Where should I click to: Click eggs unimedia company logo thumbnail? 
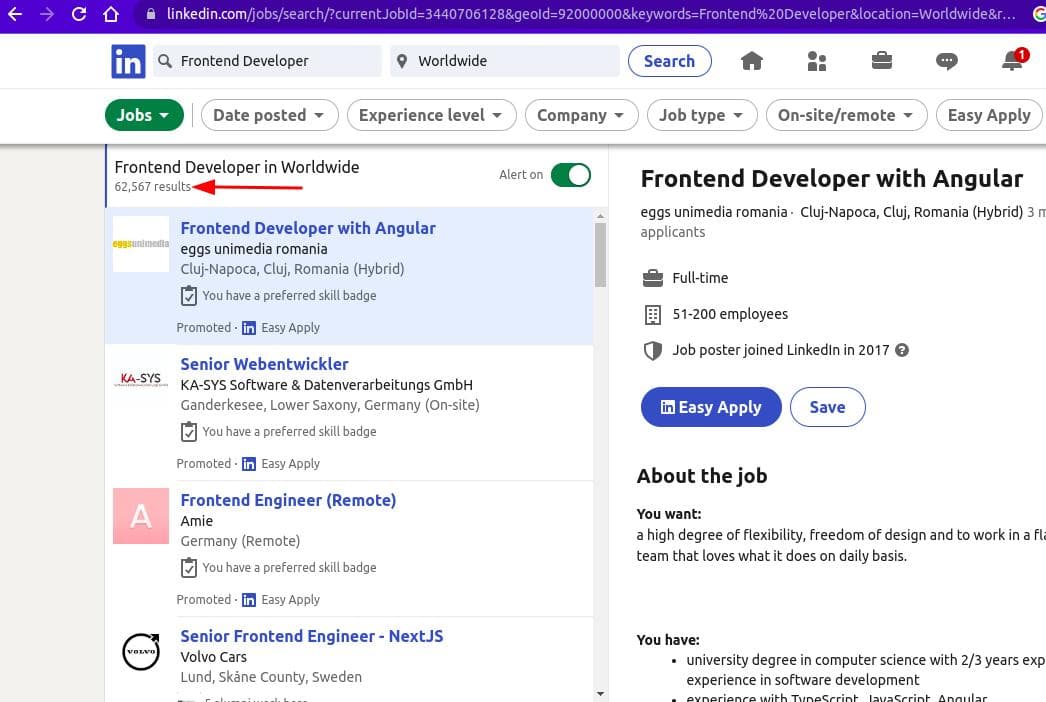tap(141, 244)
